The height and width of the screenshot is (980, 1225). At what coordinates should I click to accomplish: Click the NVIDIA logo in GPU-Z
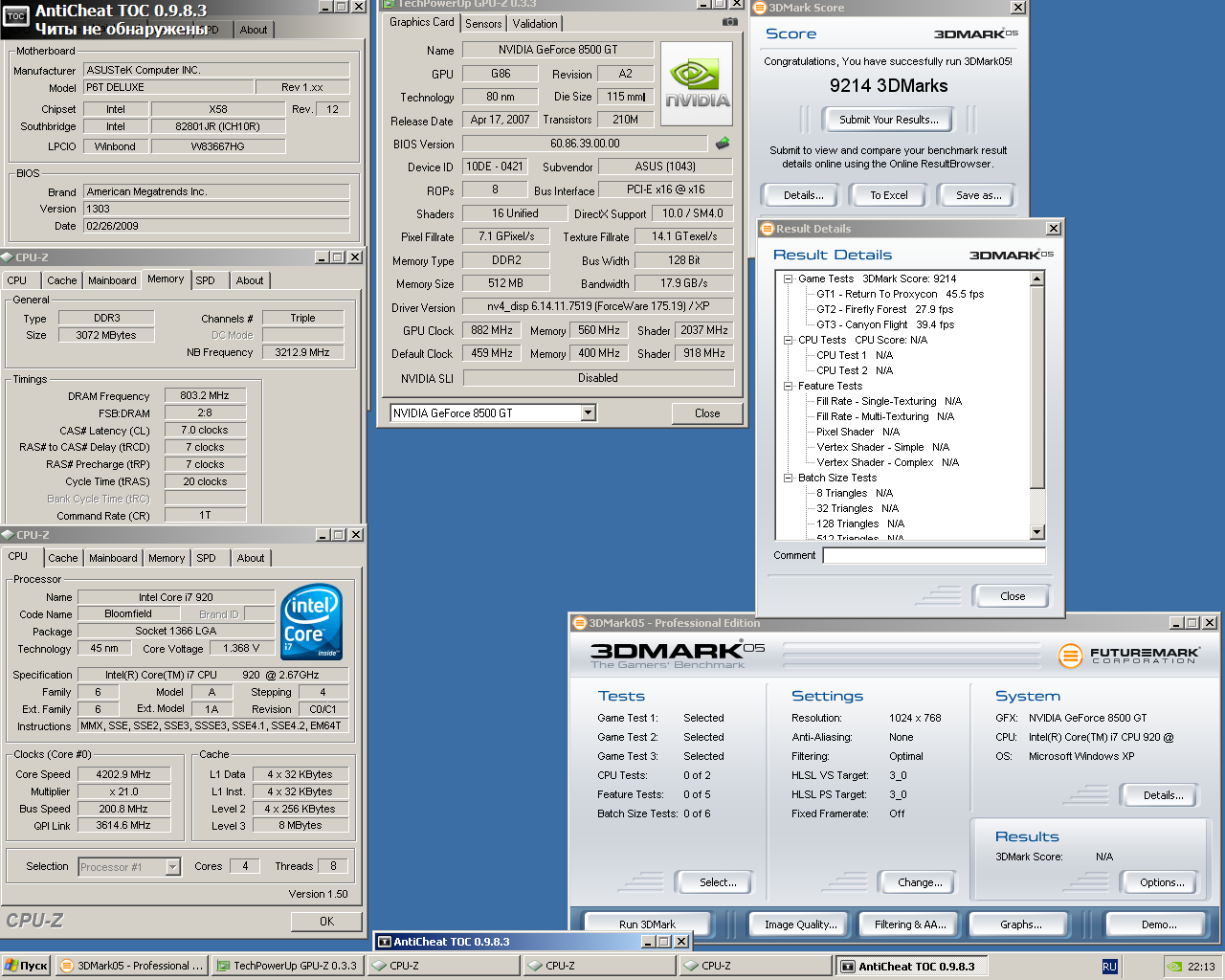click(697, 83)
